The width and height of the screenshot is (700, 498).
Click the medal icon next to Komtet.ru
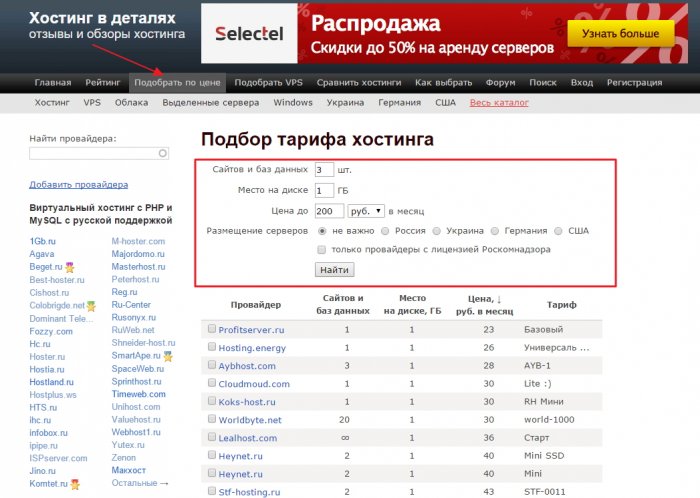pos(75,484)
